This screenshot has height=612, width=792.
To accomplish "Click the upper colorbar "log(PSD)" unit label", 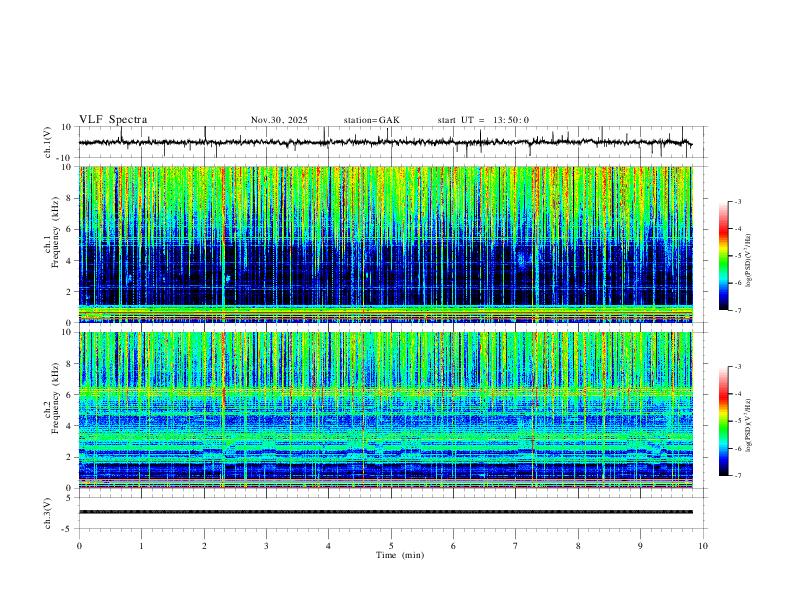I will click(749, 260).
